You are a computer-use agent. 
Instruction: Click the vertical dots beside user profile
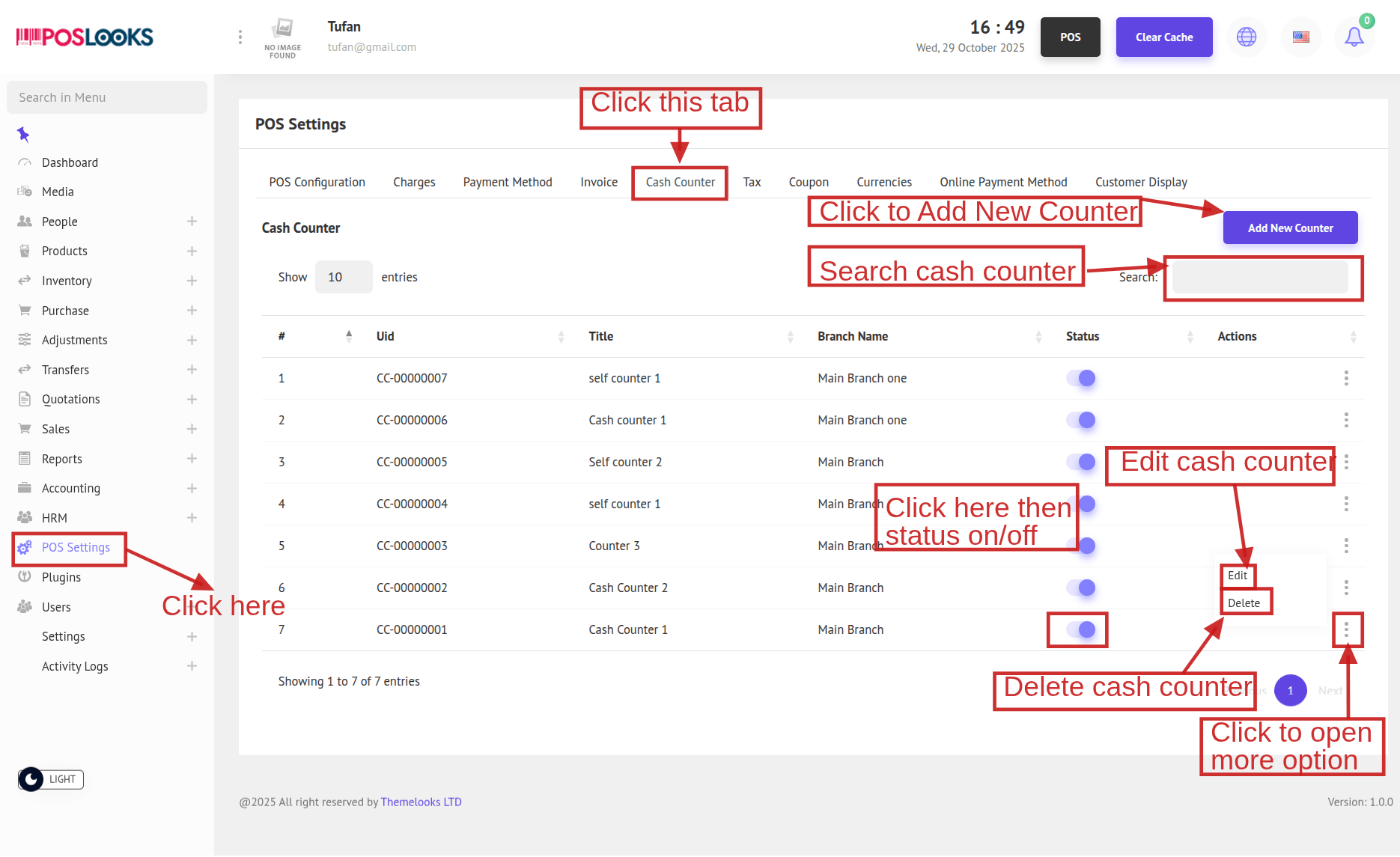[x=240, y=37]
